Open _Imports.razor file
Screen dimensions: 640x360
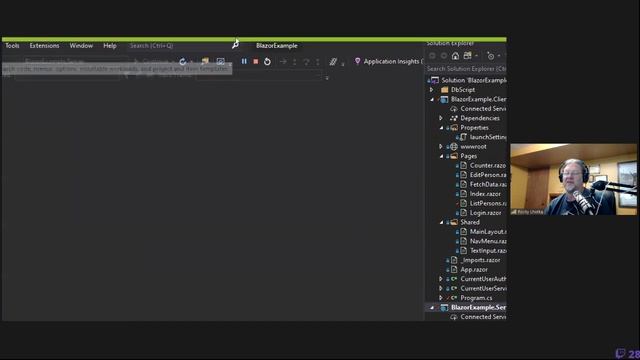480,260
